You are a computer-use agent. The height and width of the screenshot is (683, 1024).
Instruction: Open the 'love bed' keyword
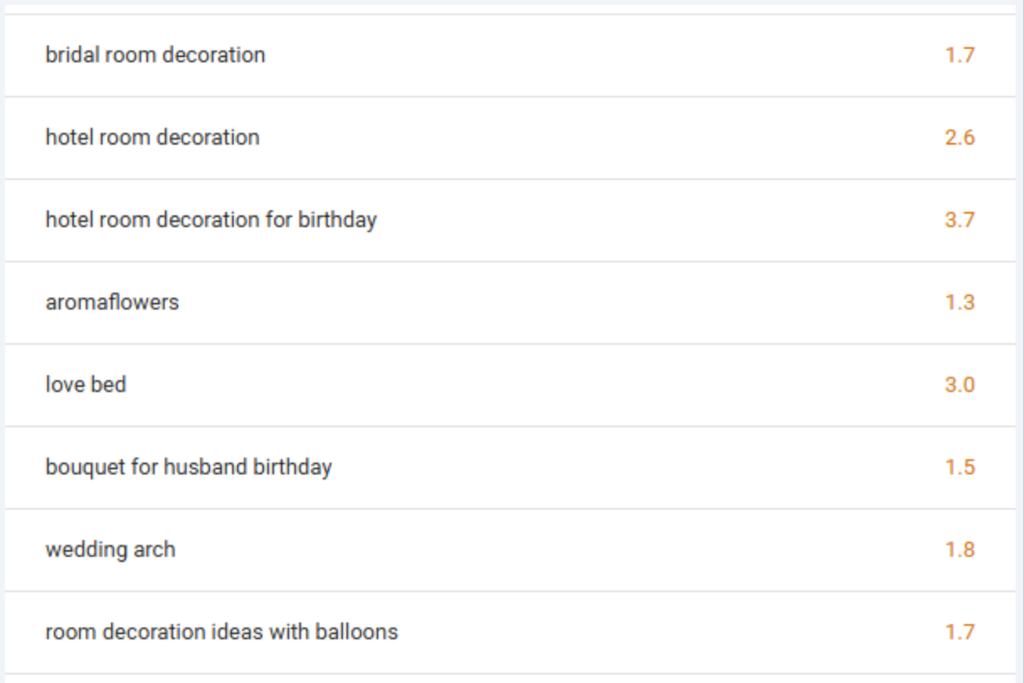[86, 384]
